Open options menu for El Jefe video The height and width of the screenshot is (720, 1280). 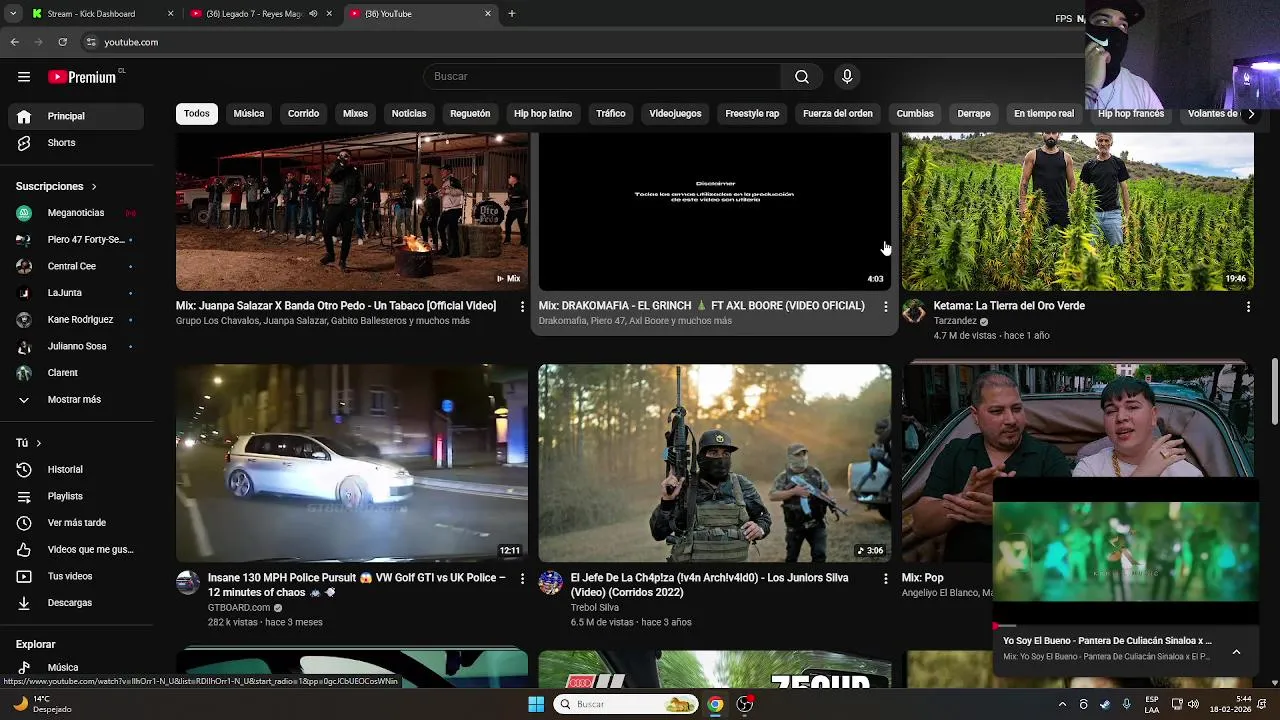(x=885, y=579)
